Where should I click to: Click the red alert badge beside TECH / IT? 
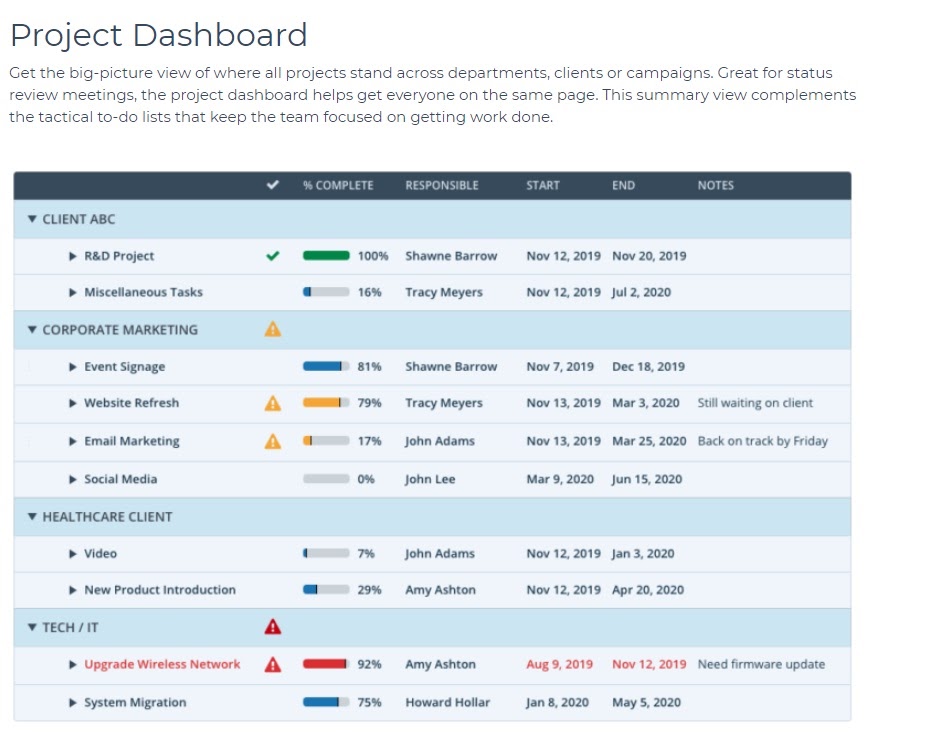272,627
